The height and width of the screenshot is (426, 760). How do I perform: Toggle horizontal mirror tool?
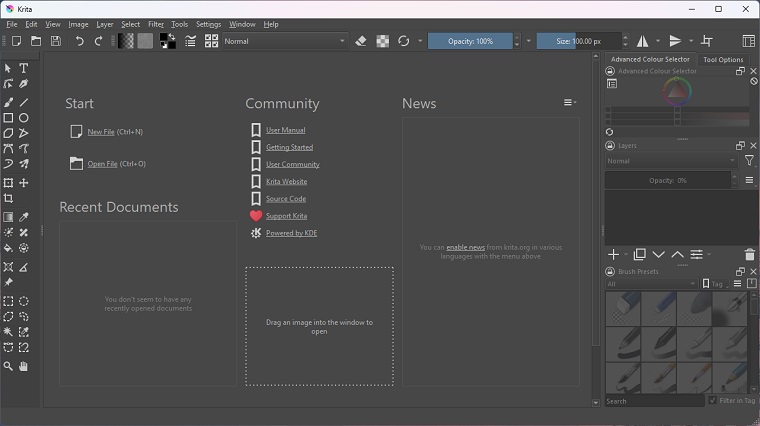[x=643, y=41]
